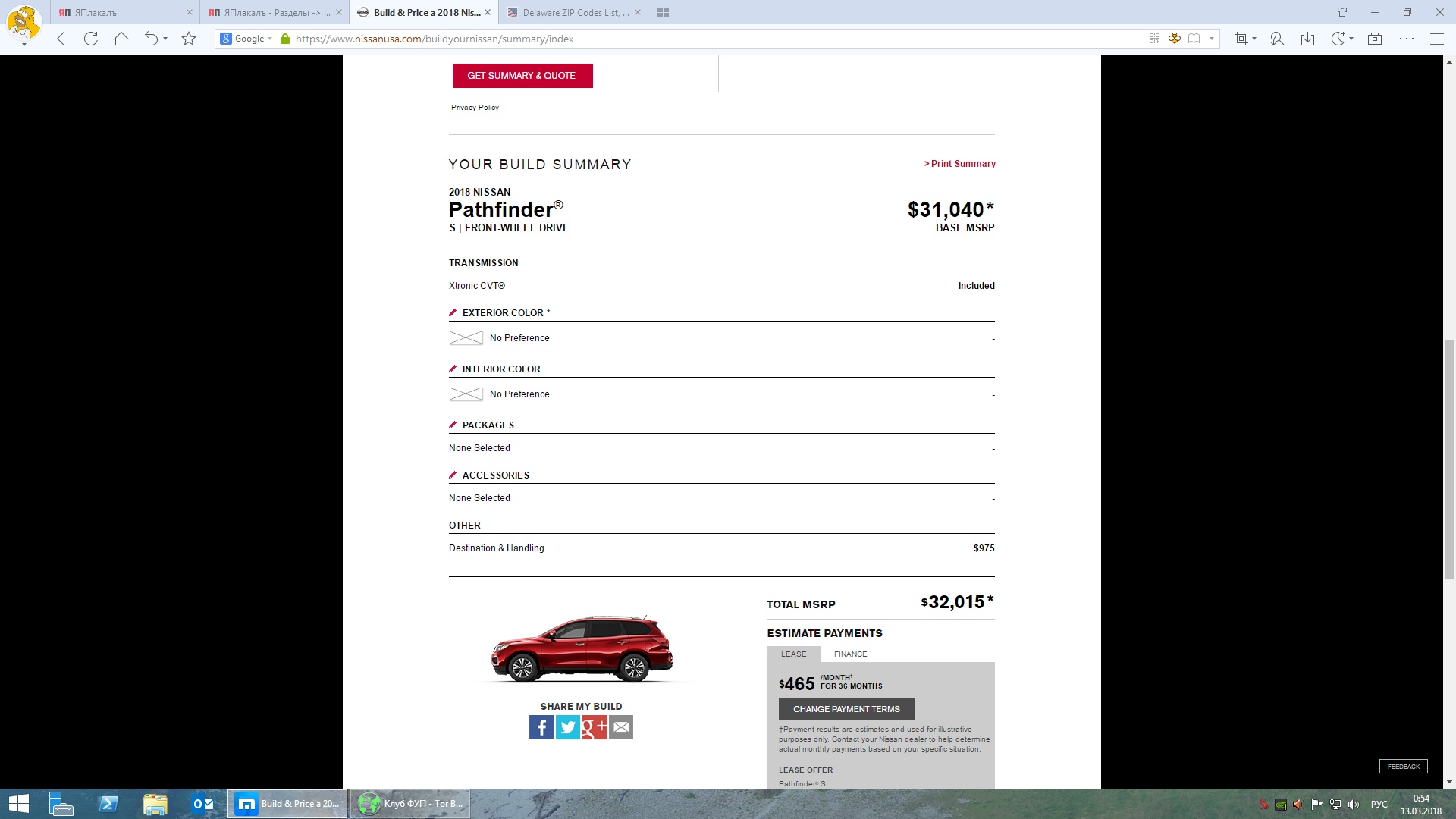Switch to Delaware ZIP Codes List tab
The height and width of the screenshot is (819, 1456).
click(573, 12)
